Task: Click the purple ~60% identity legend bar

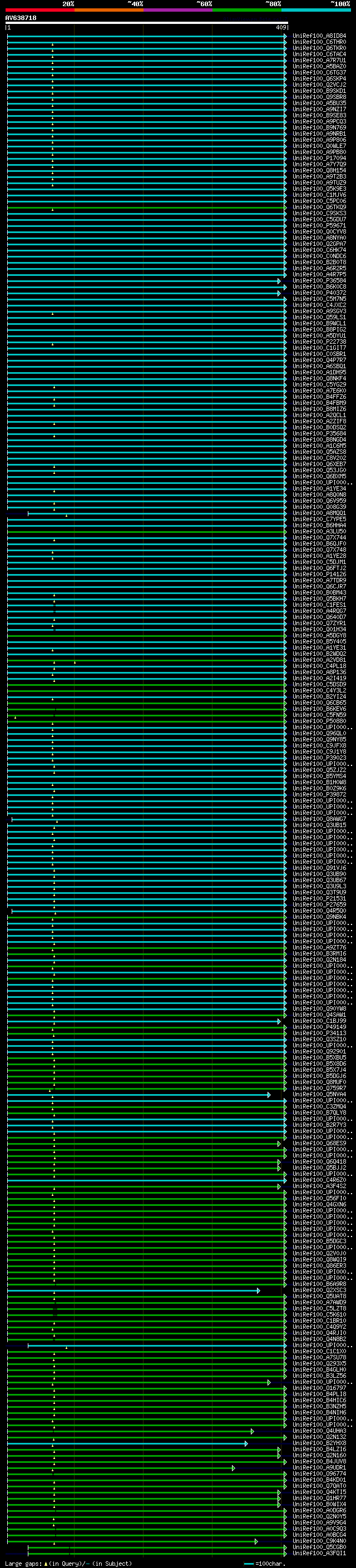Action: click(177, 11)
